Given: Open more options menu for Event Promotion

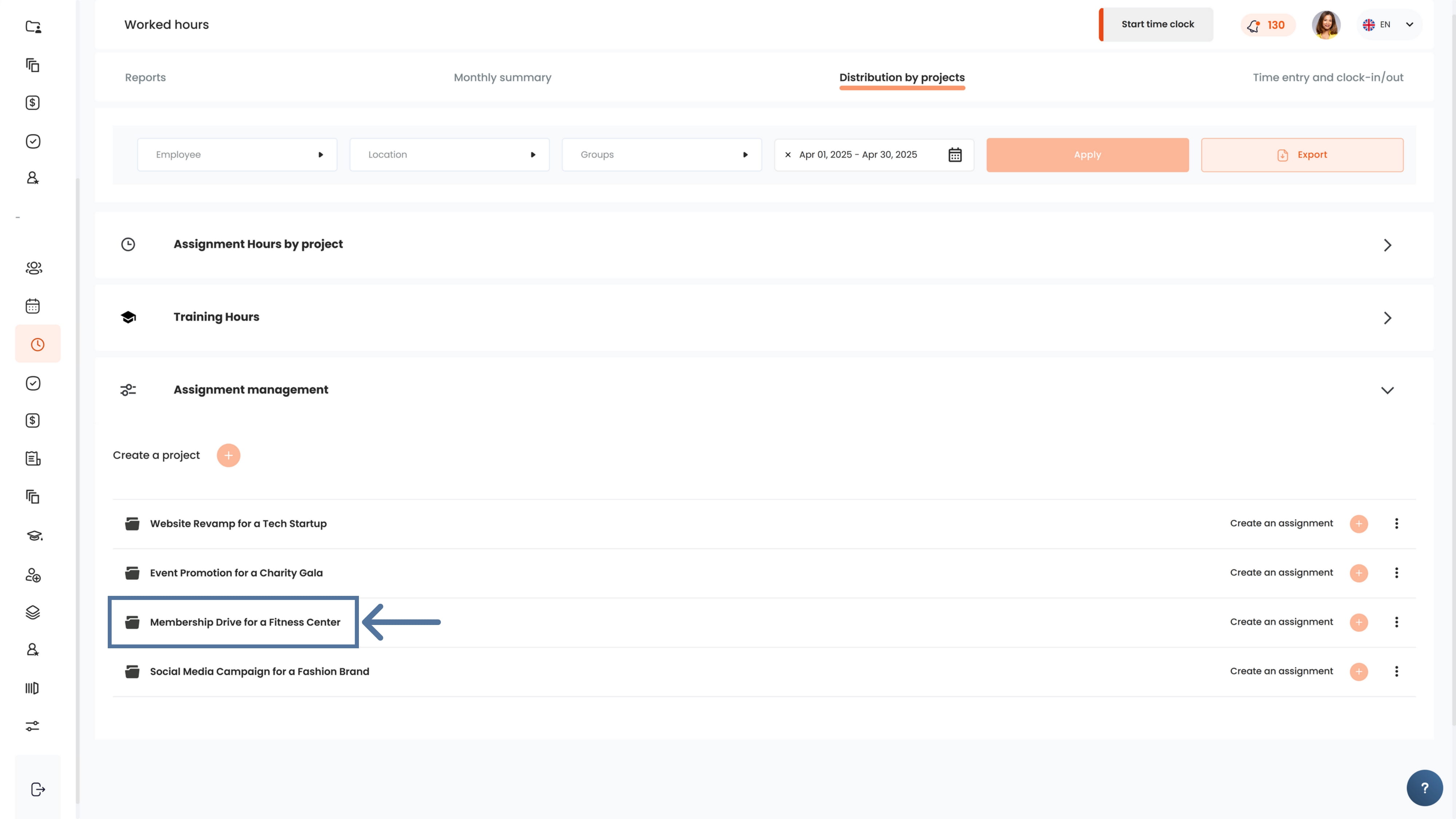Looking at the screenshot, I should 1397,573.
